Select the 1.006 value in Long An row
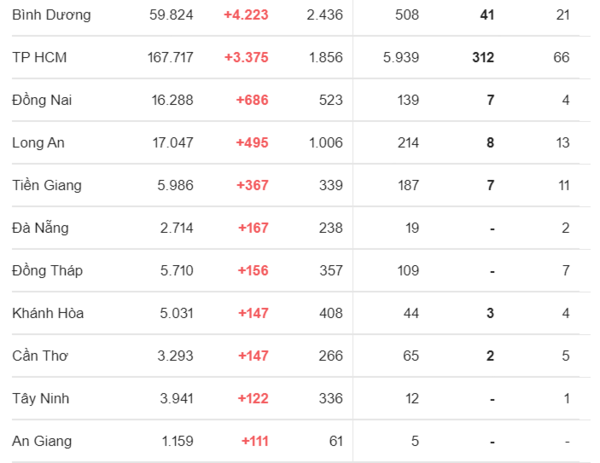Image resolution: width=600 pixels, height=463 pixels. [x=326, y=143]
